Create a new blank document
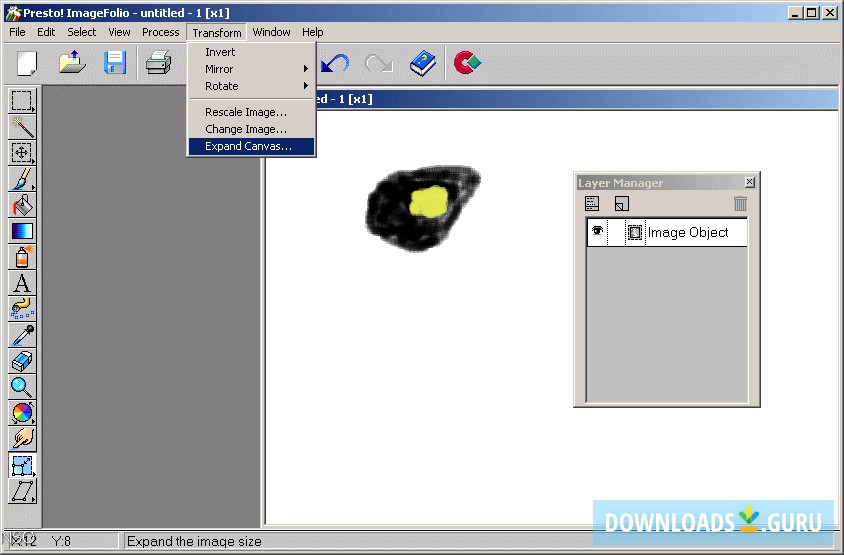The height and width of the screenshot is (555, 844). (x=27, y=63)
